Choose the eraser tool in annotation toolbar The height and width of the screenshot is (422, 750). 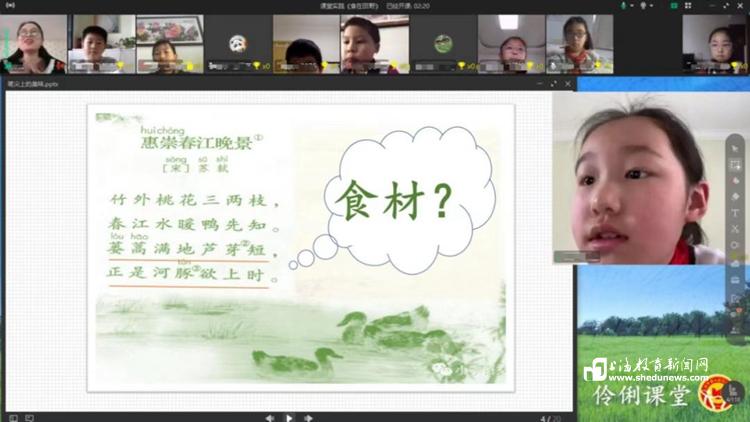point(735,197)
